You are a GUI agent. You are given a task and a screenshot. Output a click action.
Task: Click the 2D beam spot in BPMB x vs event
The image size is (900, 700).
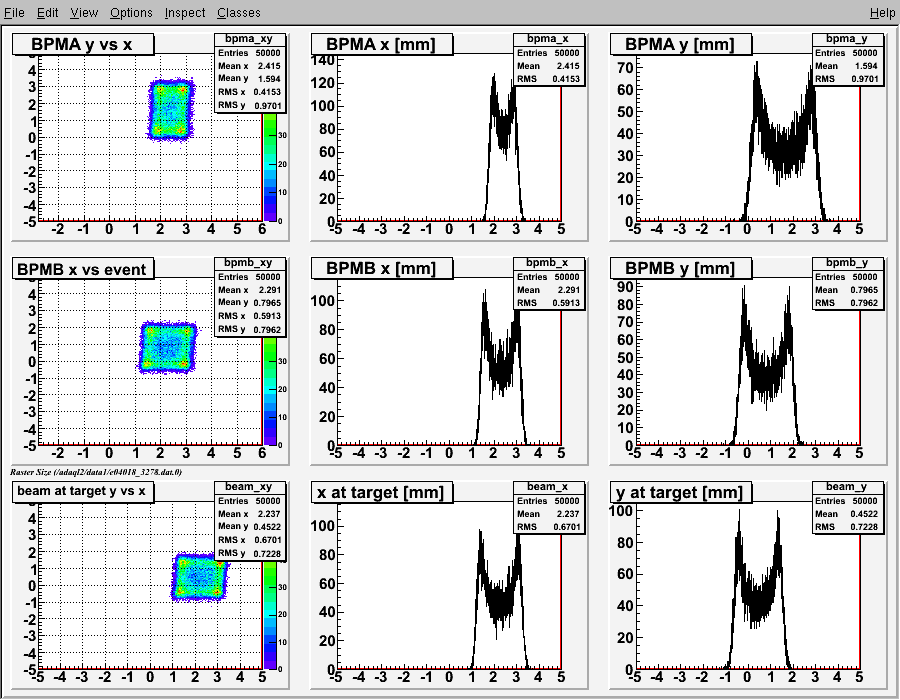point(168,347)
